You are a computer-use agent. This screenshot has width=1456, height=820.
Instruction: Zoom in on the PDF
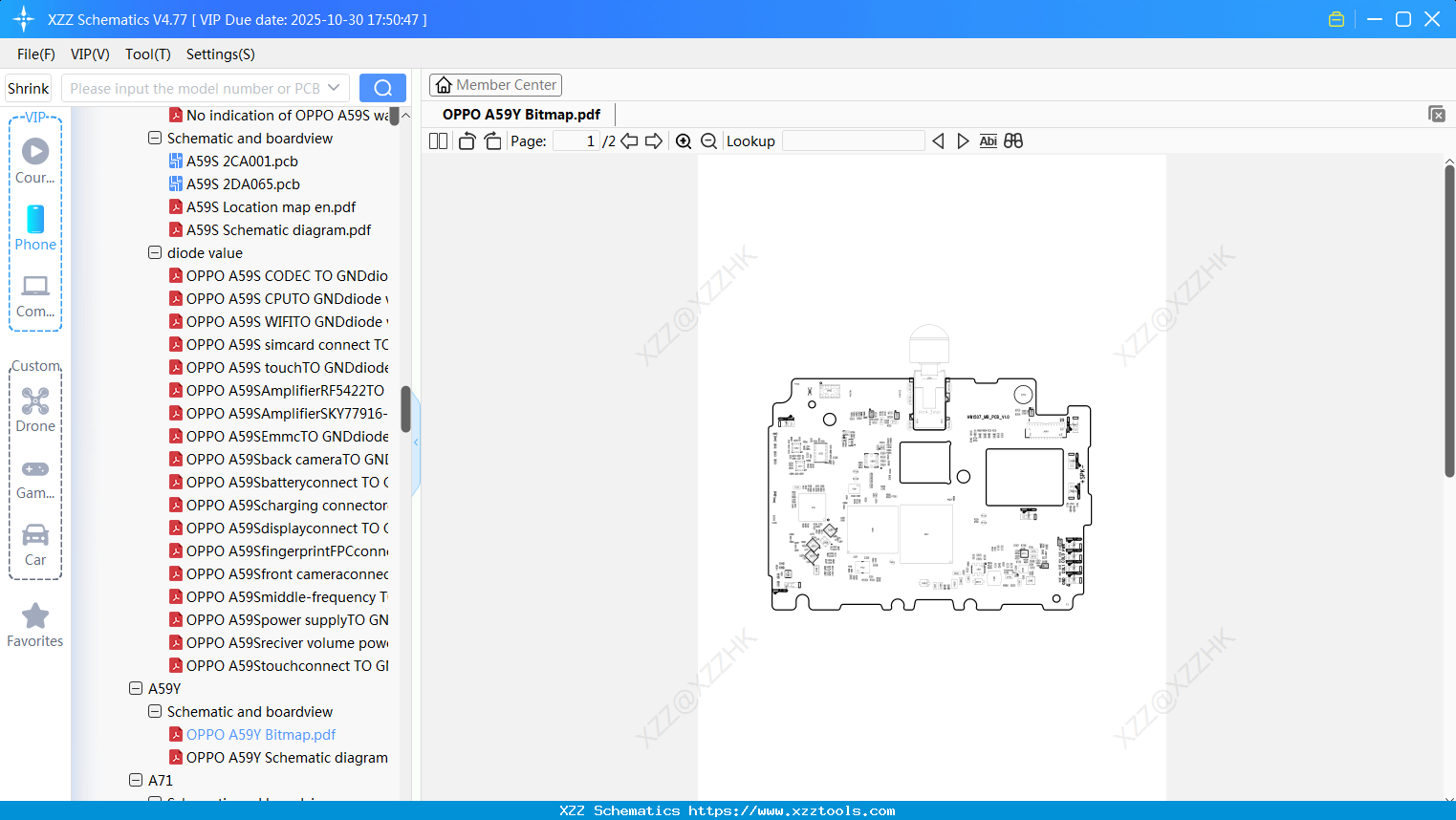(x=684, y=141)
